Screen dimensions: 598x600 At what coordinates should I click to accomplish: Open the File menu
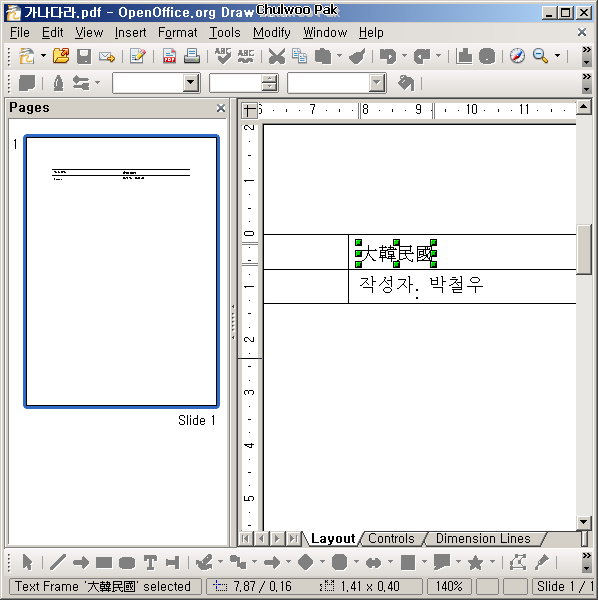20,33
